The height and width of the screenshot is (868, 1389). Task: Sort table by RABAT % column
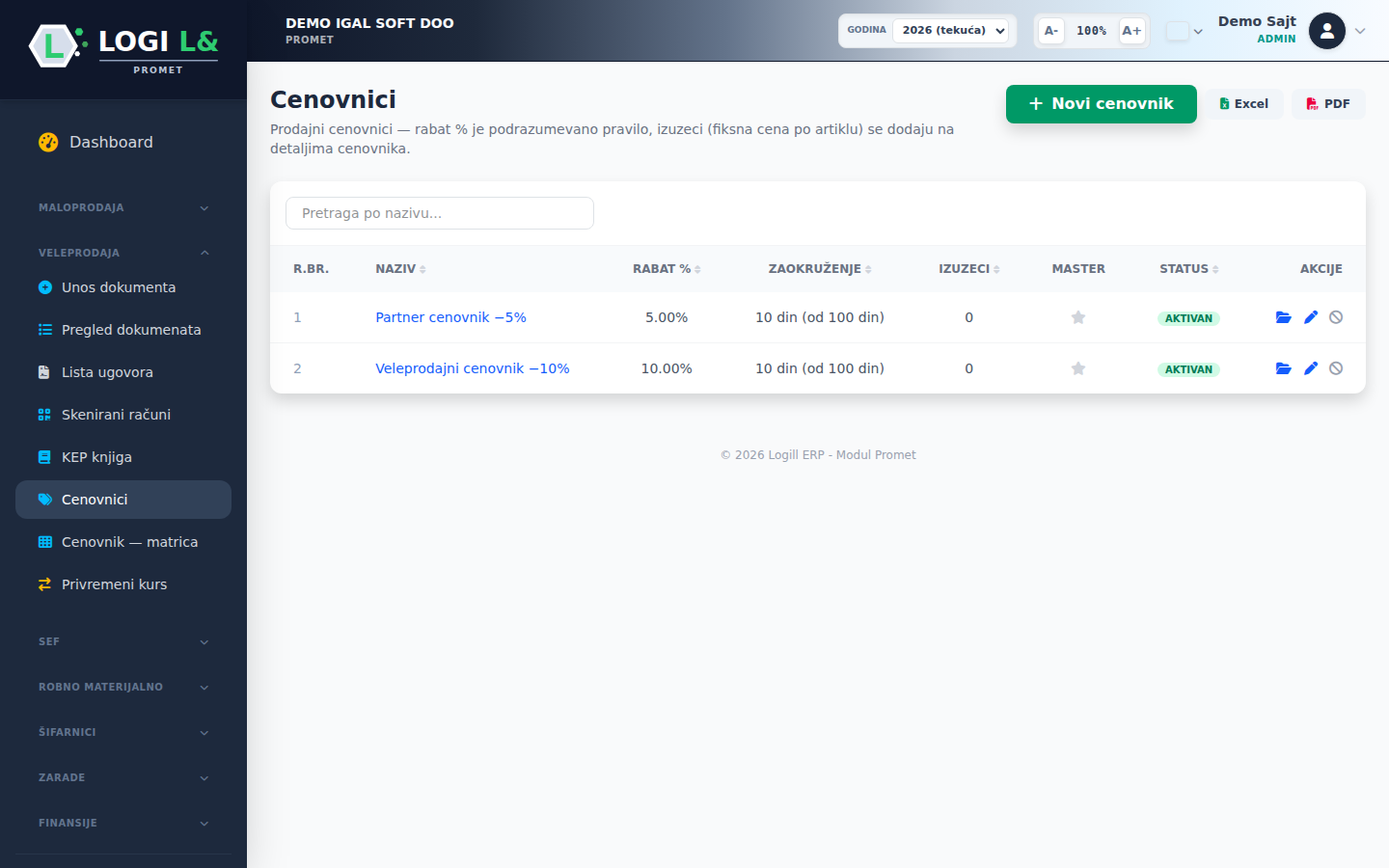coord(667,269)
